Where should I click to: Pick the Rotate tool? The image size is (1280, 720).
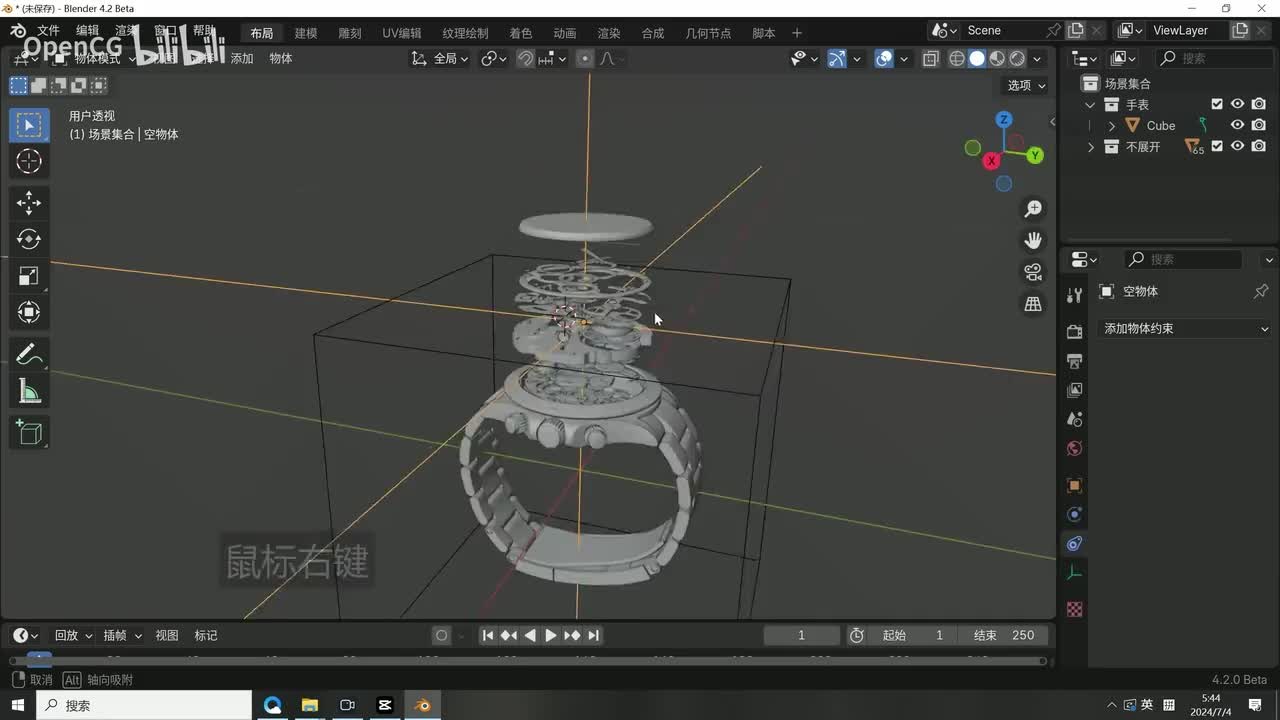[29, 239]
